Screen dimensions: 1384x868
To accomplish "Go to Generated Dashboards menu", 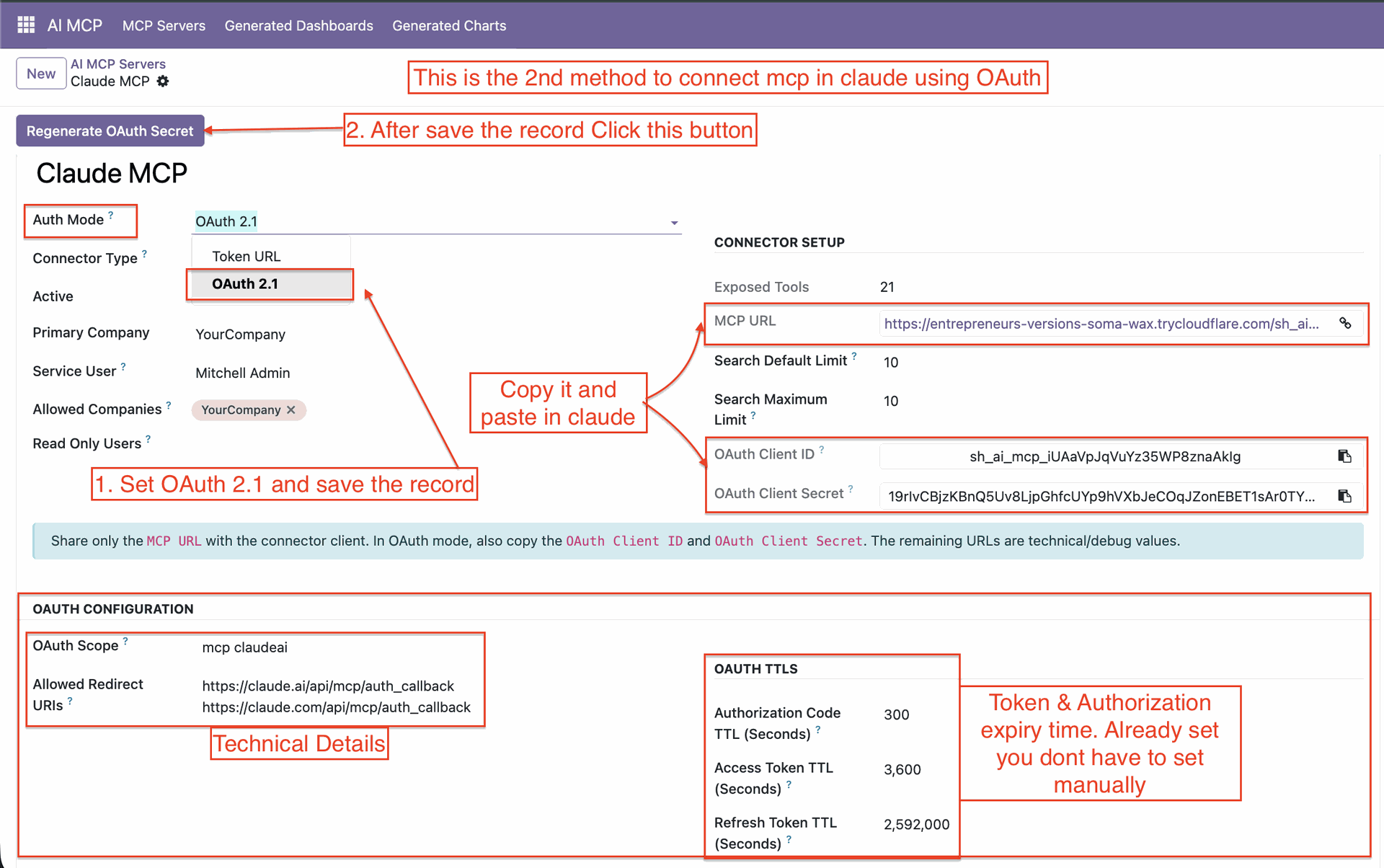I will 298,25.
